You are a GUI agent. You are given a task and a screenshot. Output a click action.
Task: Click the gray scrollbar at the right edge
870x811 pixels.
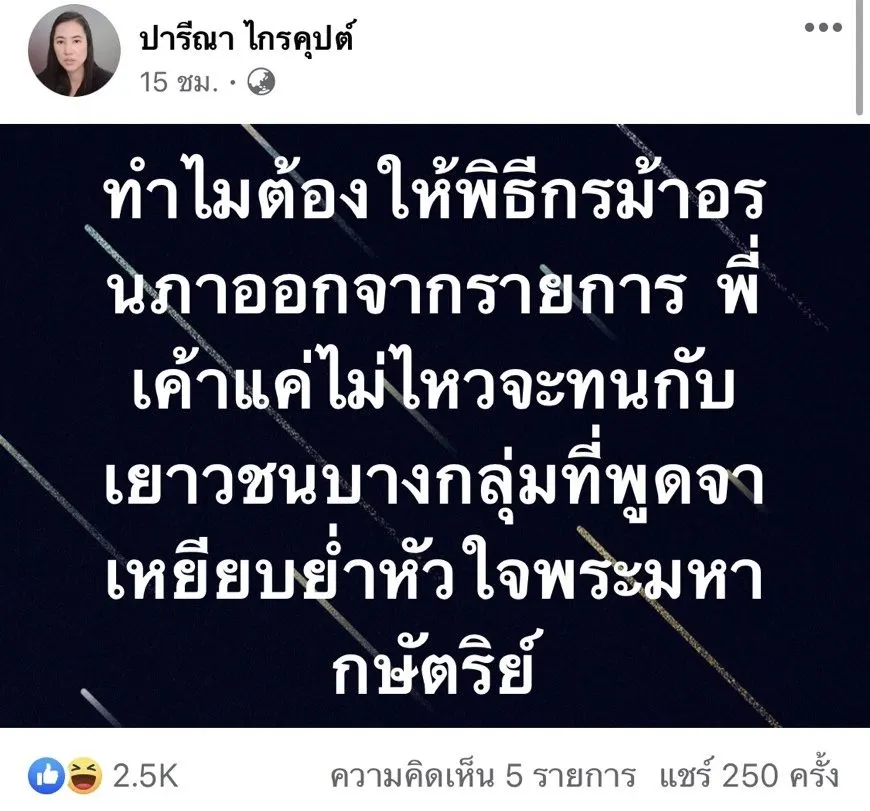tap(859, 58)
